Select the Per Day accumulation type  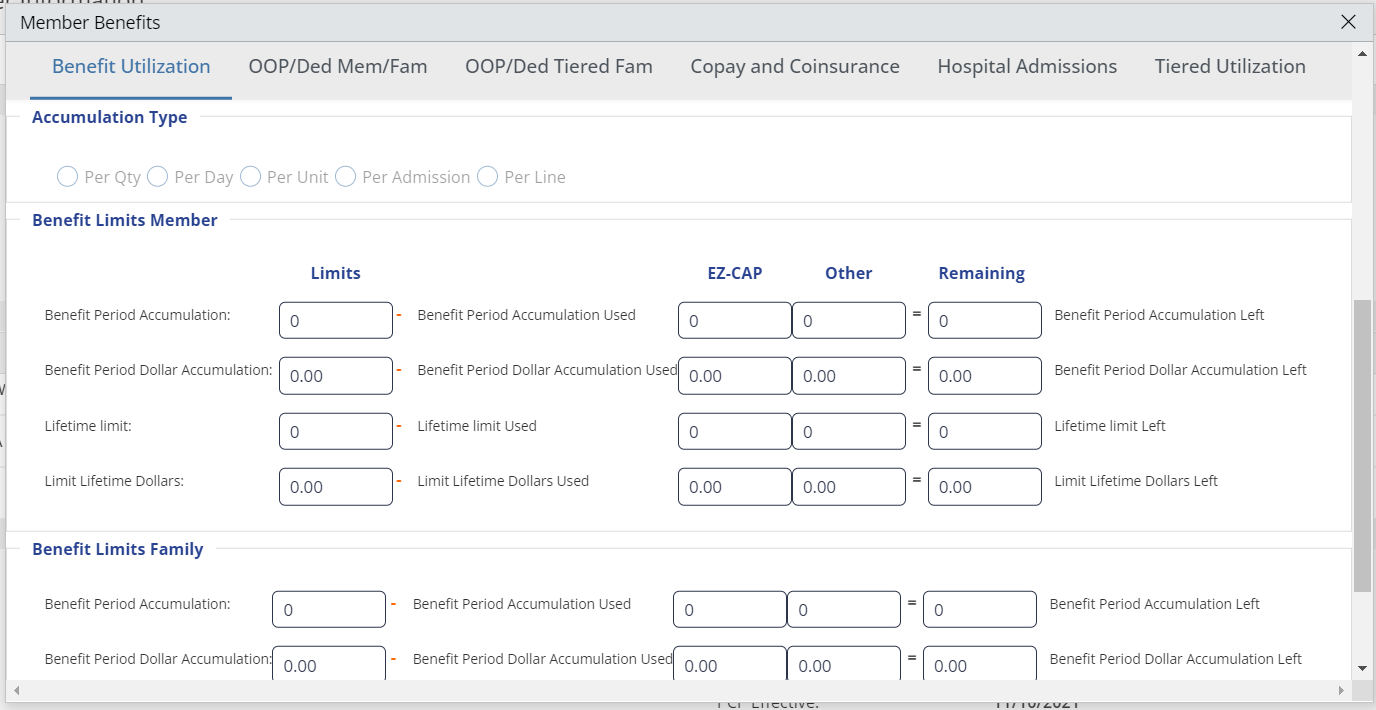(157, 177)
